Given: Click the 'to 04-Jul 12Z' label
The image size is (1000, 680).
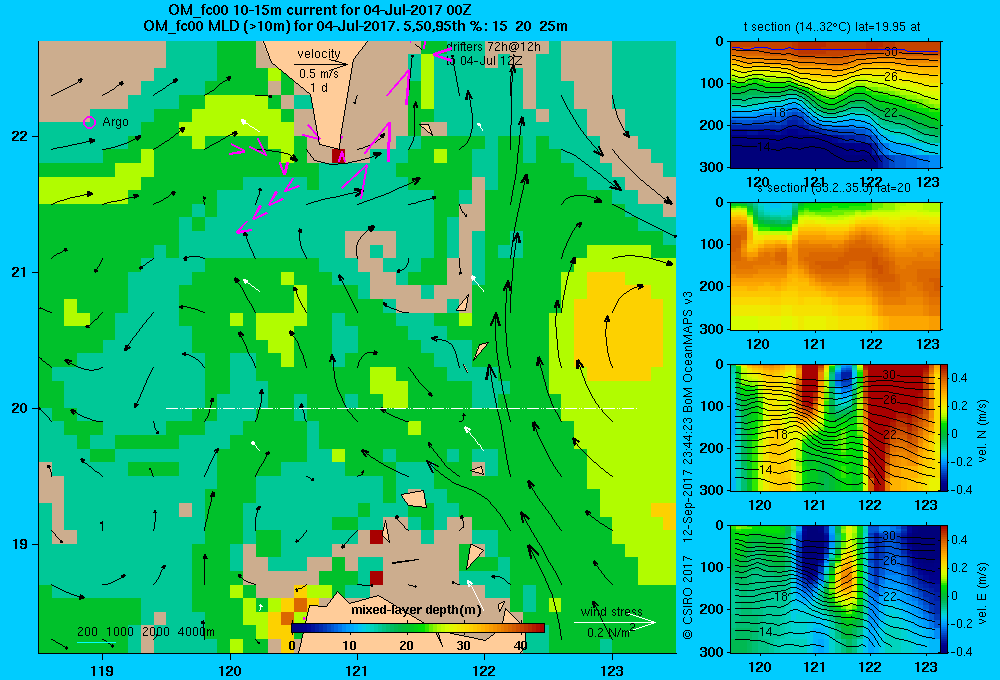Looking at the screenshot, I should tap(484, 61).
